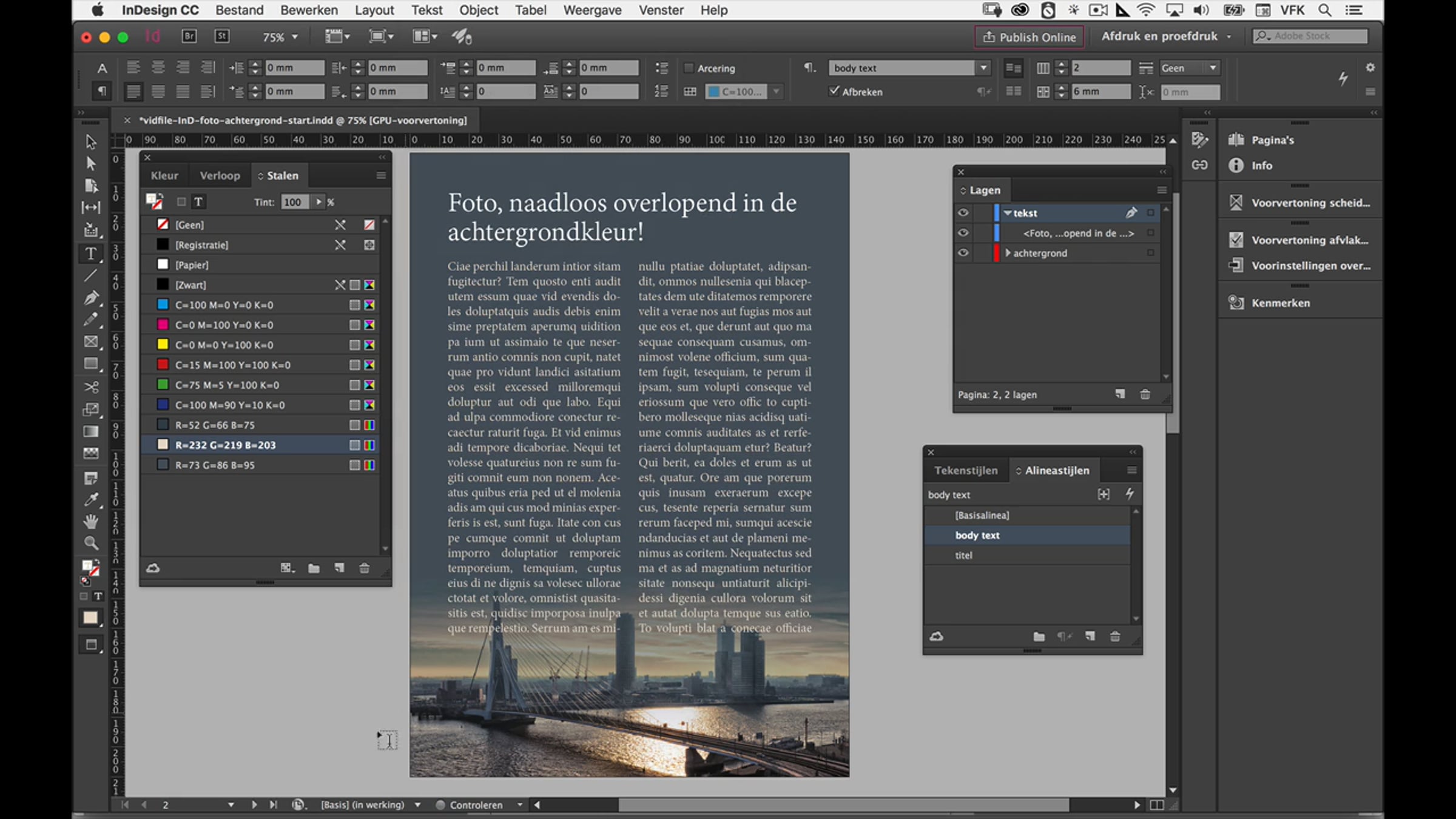
Task: Create a new layer in the Lagen panel
Action: click(1120, 394)
